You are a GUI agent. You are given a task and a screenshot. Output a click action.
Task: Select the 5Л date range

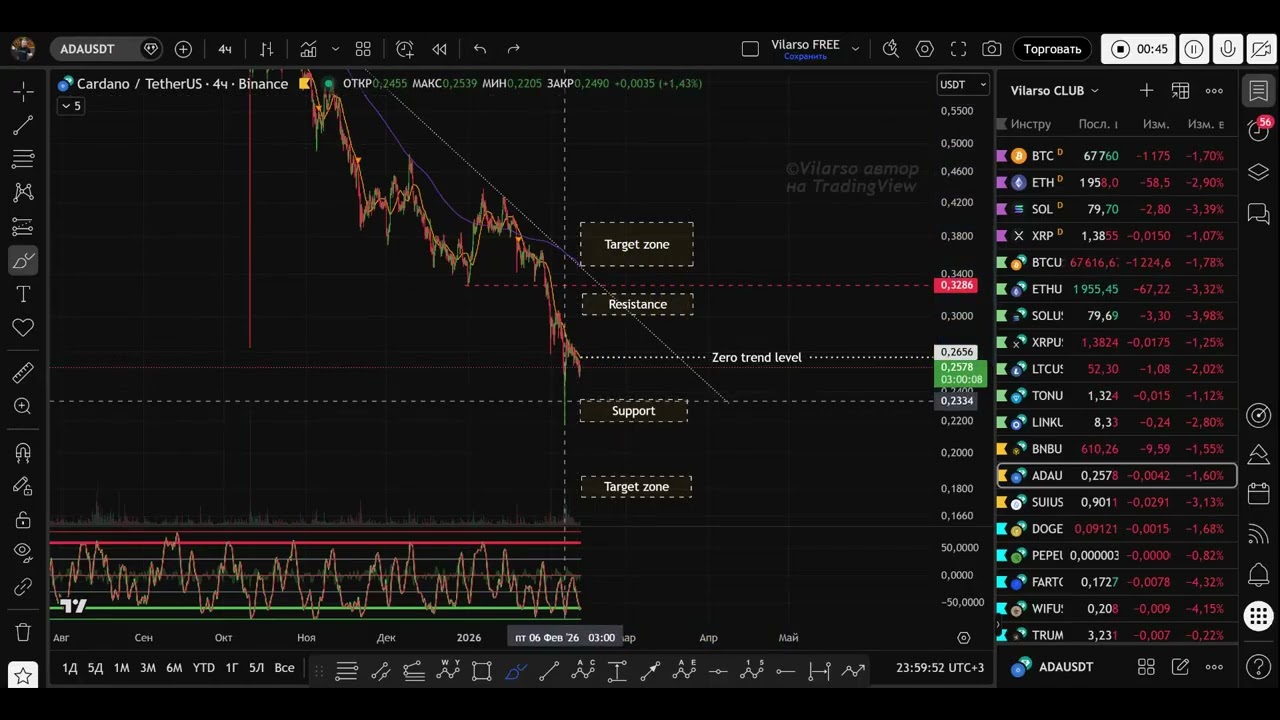point(256,668)
